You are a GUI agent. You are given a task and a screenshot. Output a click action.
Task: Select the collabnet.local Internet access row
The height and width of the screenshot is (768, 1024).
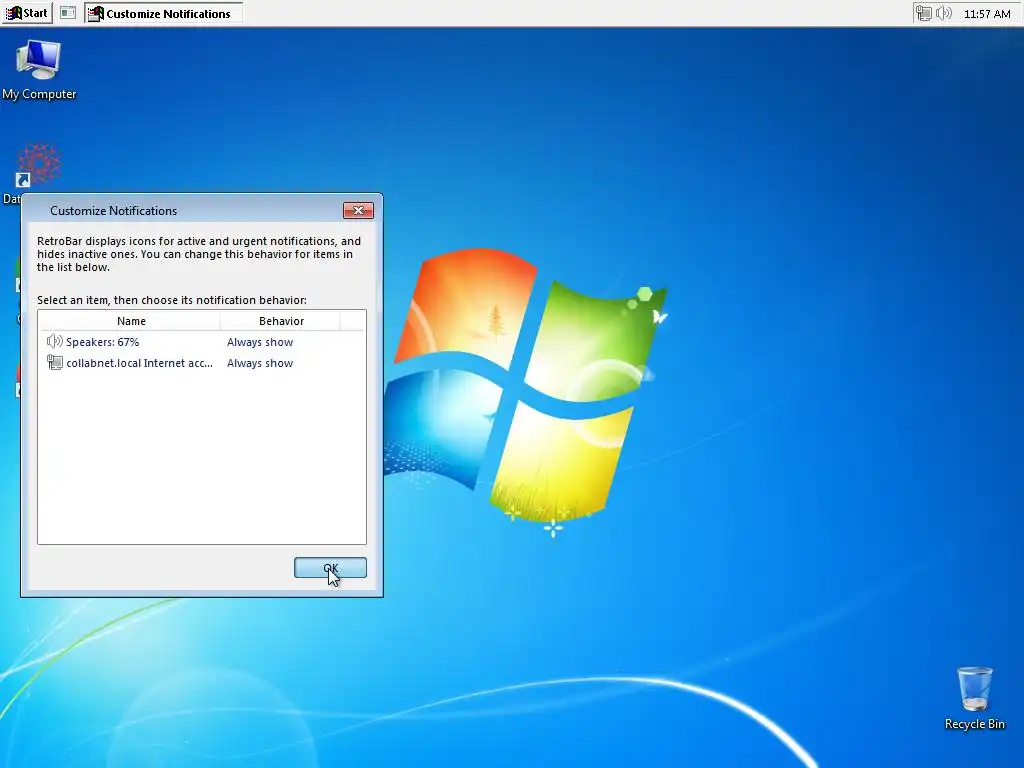coord(202,363)
